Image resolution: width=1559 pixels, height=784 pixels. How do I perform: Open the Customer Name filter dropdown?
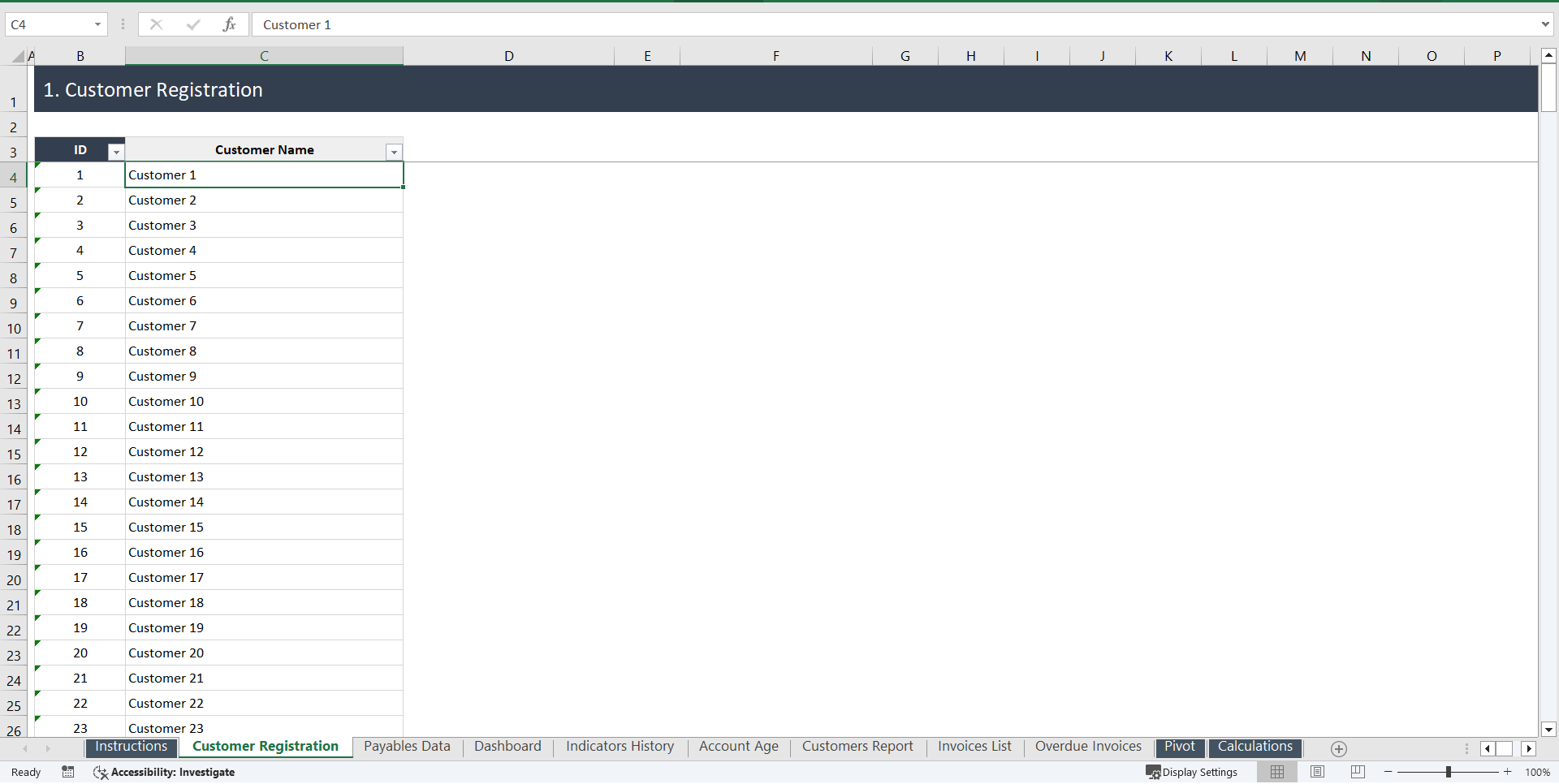pos(394,152)
